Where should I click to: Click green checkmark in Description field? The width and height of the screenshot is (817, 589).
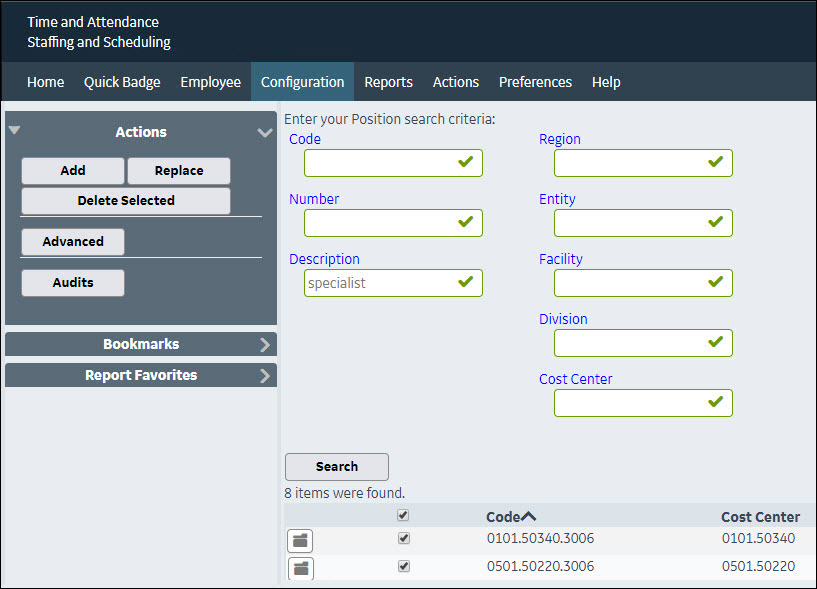point(465,282)
